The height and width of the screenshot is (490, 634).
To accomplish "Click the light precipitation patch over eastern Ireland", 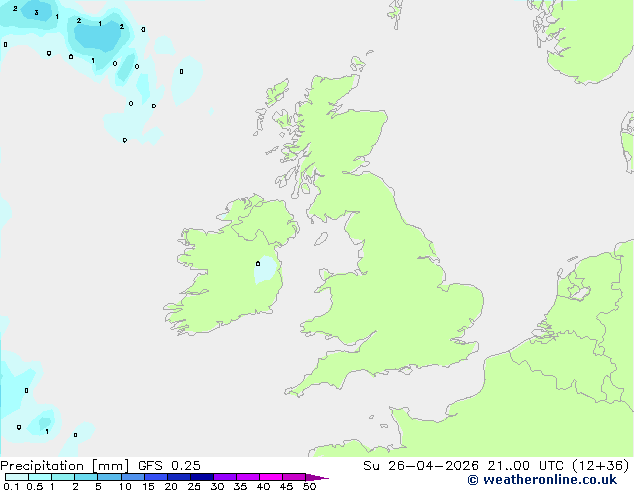I will coord(265,270).
